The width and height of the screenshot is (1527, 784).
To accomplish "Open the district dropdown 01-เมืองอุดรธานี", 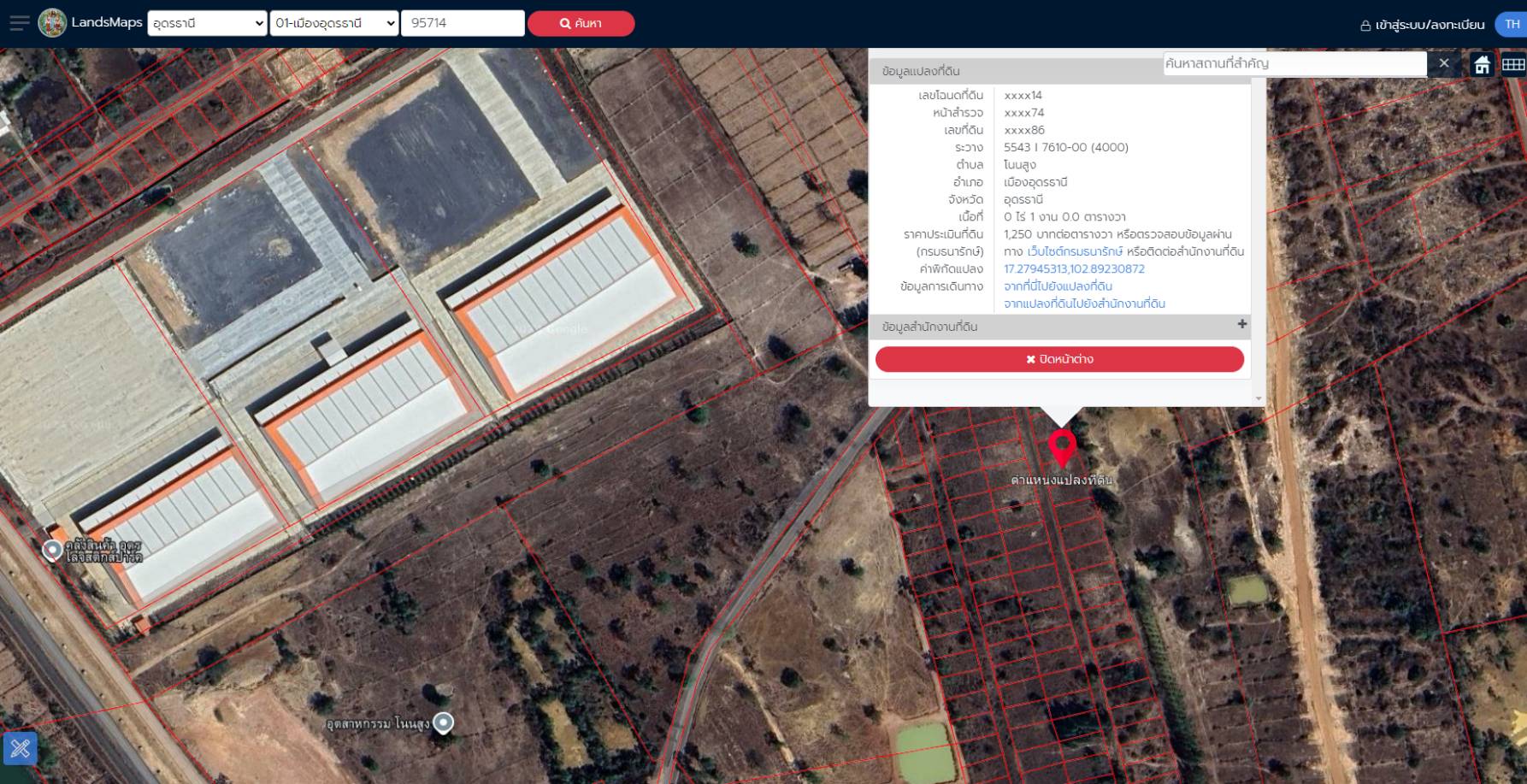I will [x=334, y=23].
